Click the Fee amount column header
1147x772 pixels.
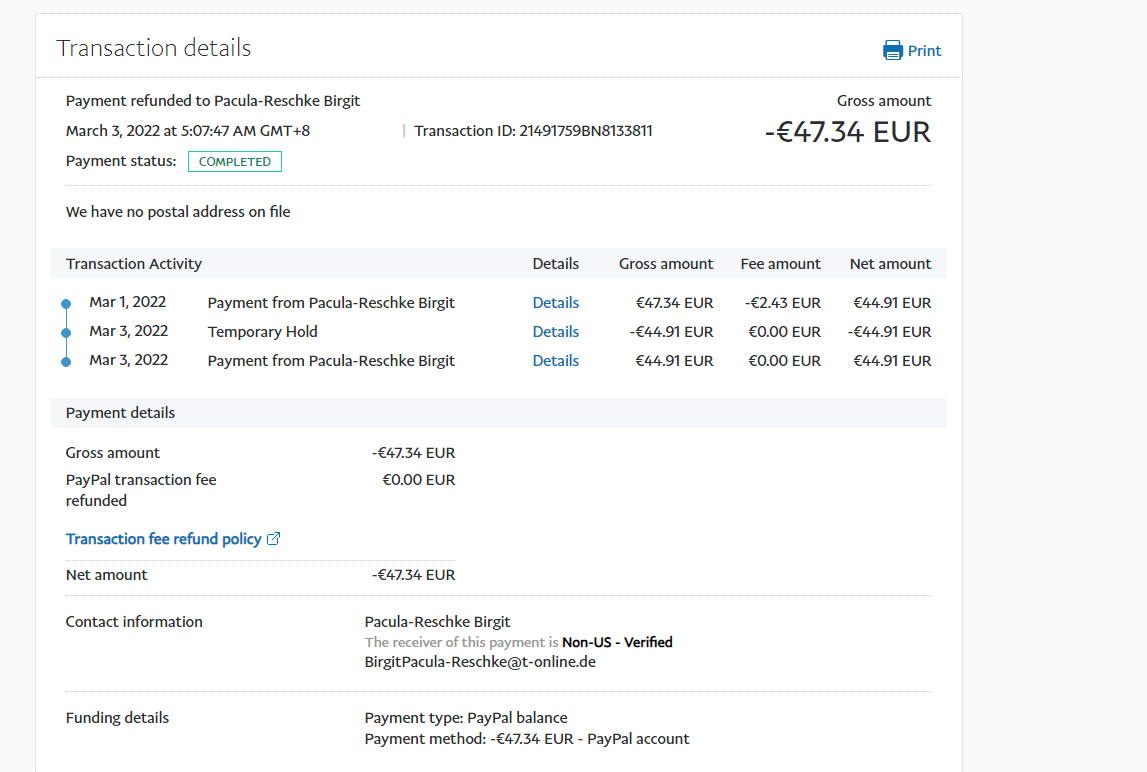780,264
